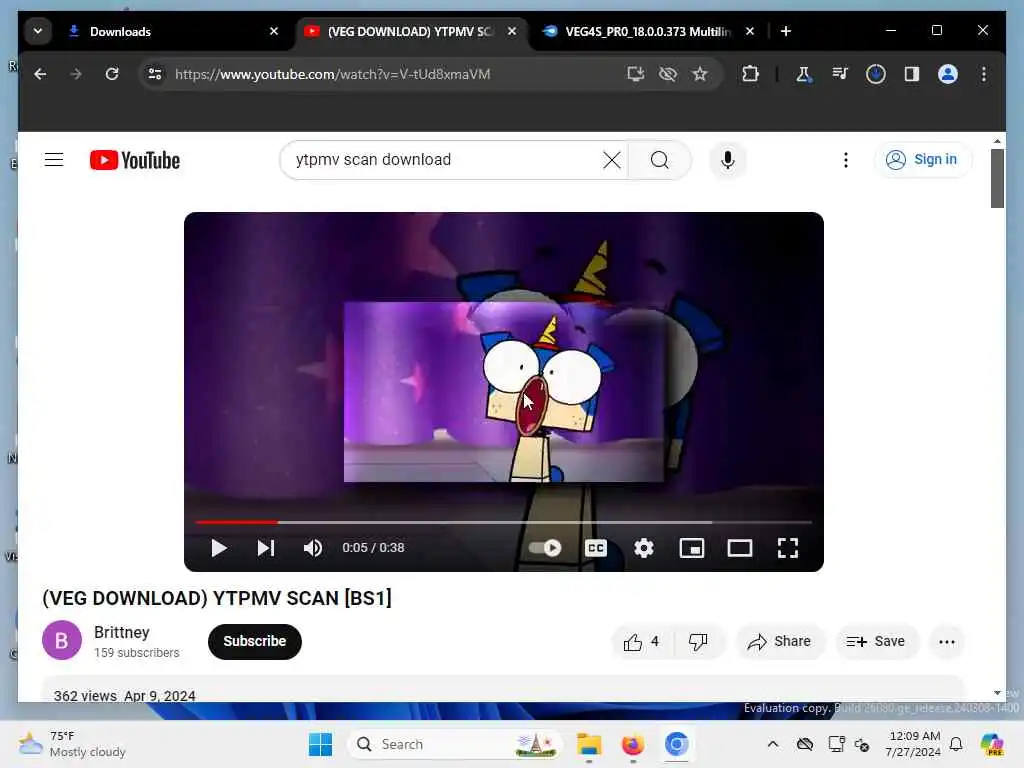
Task: Enable miniplayer mode
Action: [692, 548]
